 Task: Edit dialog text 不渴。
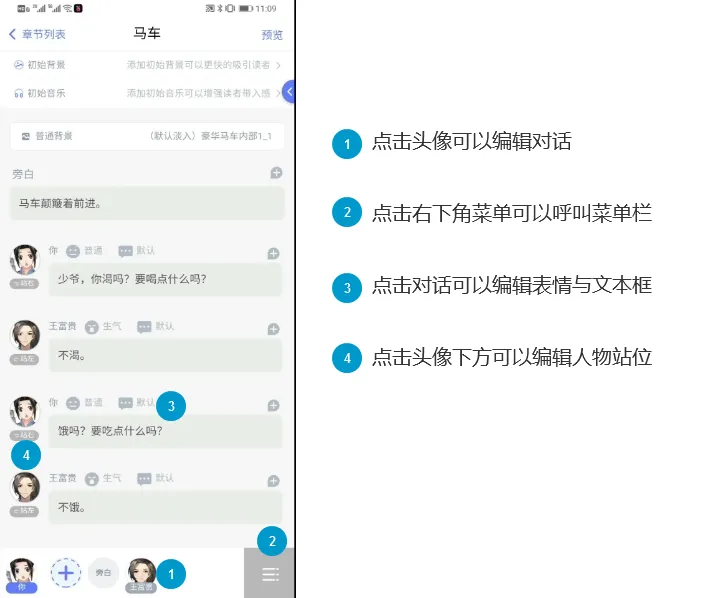[x=165, y=355]
